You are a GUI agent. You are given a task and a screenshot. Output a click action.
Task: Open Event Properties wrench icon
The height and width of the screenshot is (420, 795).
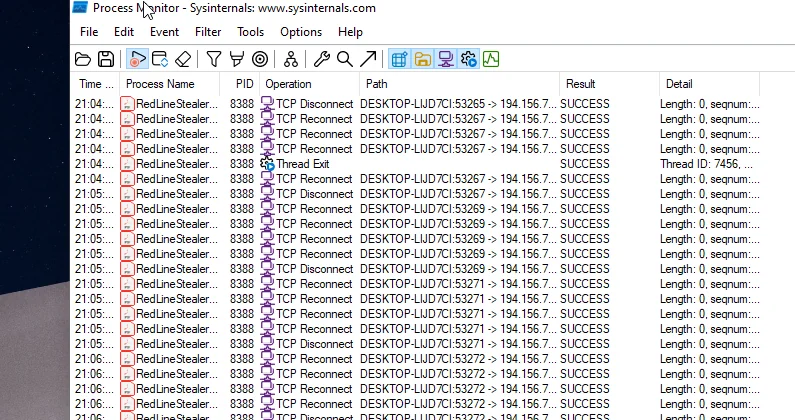[321, 59]
